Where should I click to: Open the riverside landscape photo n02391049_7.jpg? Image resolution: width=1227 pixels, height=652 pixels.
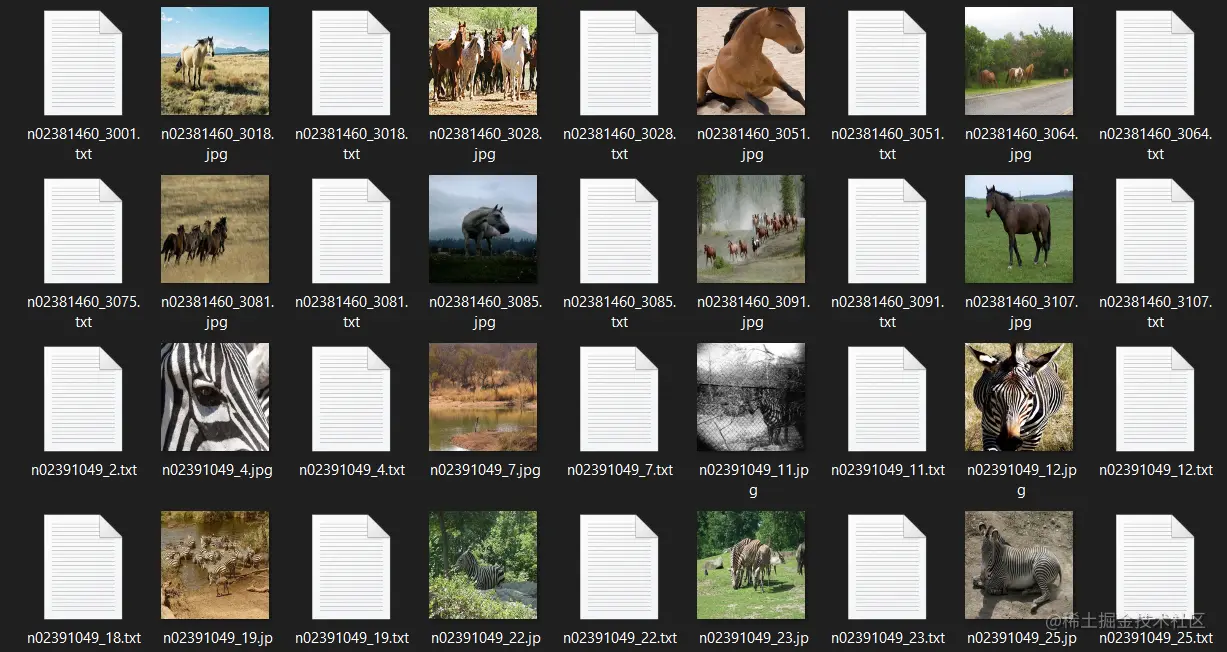(x=483, y=397)
